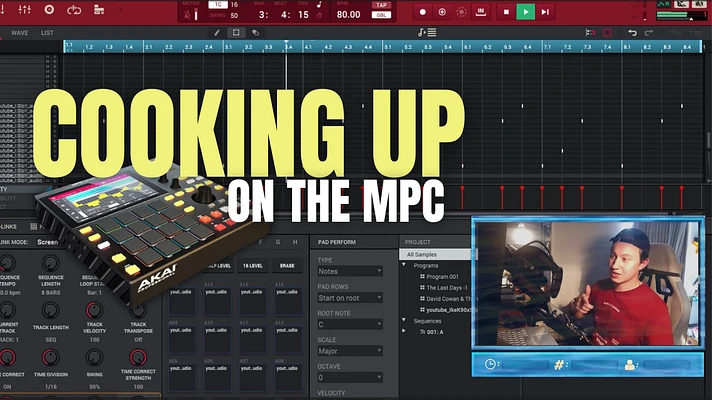Viewport: 712px width, 400px height.
Task: Switch to the WAVE tab
Action: pos(20,33)
